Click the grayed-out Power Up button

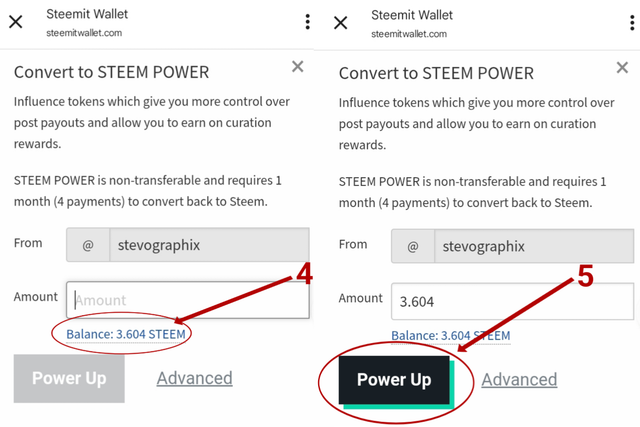click(x=69, y=378)
